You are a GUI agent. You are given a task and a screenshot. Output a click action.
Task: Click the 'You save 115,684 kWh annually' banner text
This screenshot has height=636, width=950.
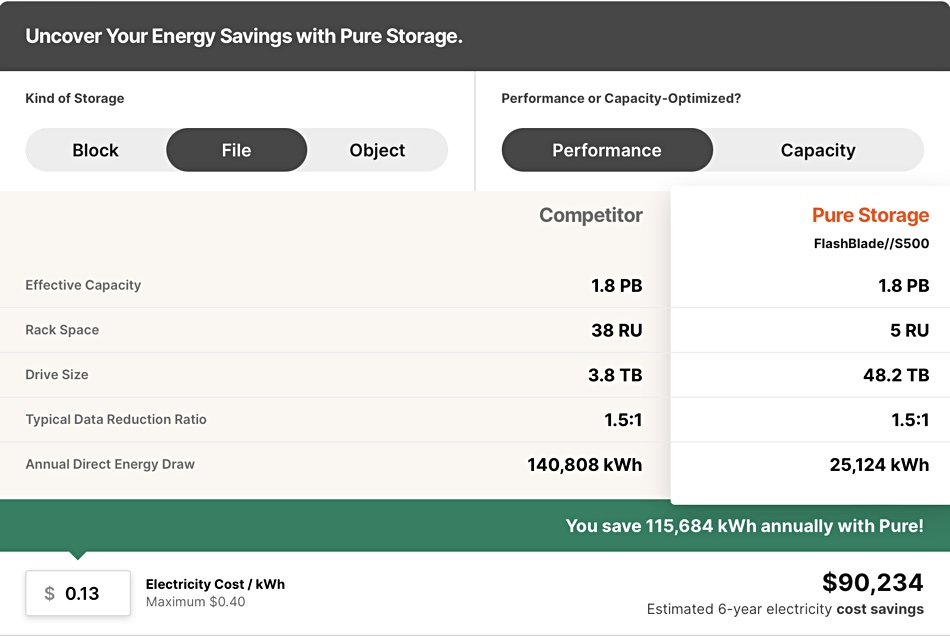[x=745, y=526]
